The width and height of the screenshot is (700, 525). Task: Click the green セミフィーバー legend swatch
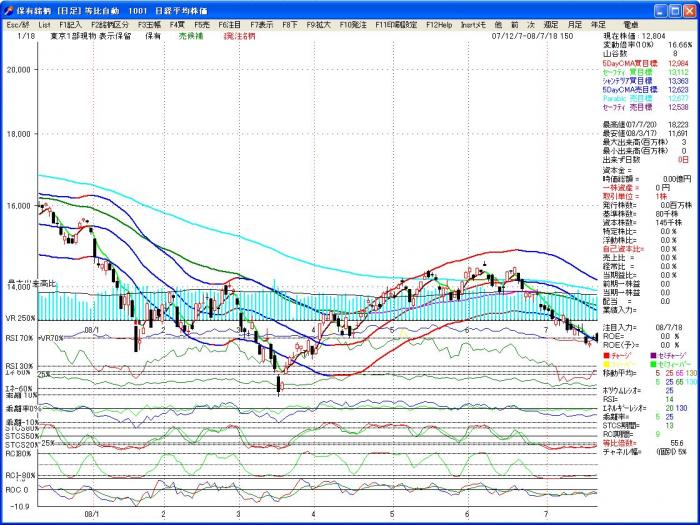pyautogui.click(x=653, y=364)
